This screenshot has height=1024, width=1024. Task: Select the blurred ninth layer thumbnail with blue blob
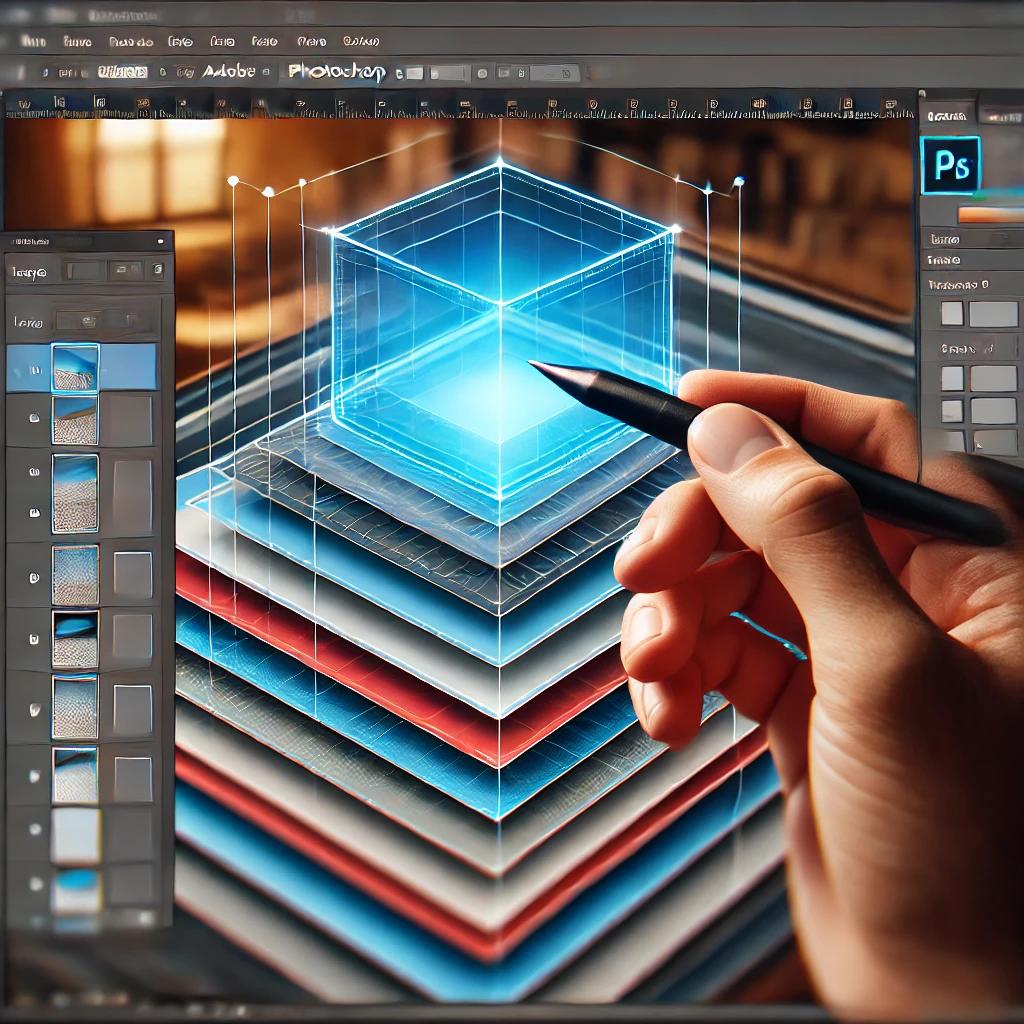76,891
